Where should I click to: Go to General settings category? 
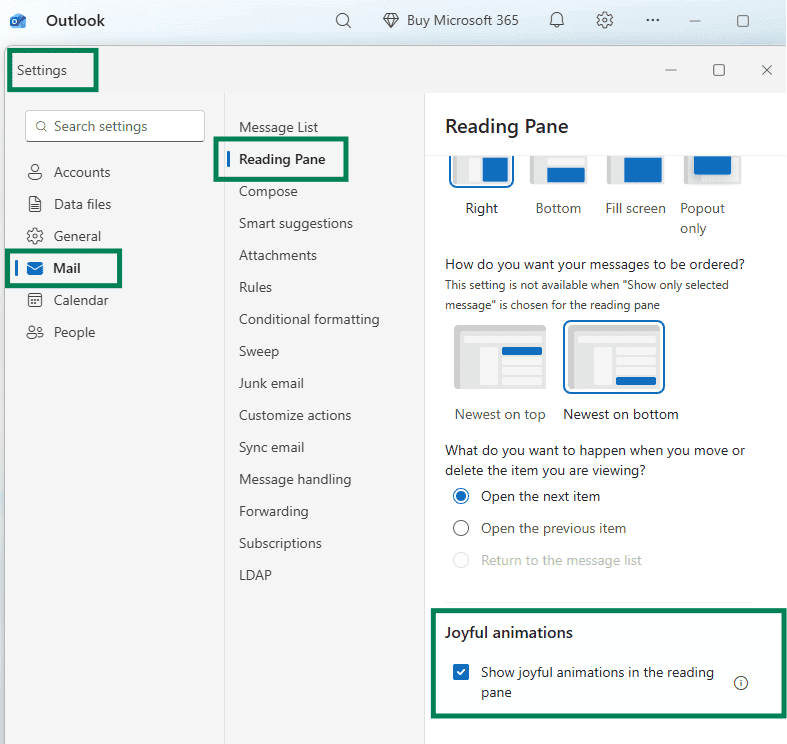(77, 236)
